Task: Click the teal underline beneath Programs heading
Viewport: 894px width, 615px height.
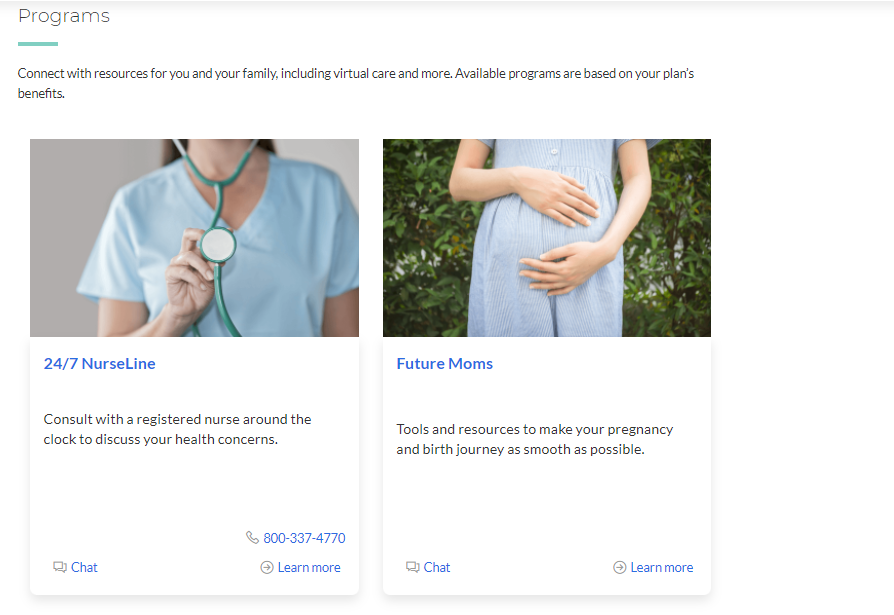Action: [38, 44]
